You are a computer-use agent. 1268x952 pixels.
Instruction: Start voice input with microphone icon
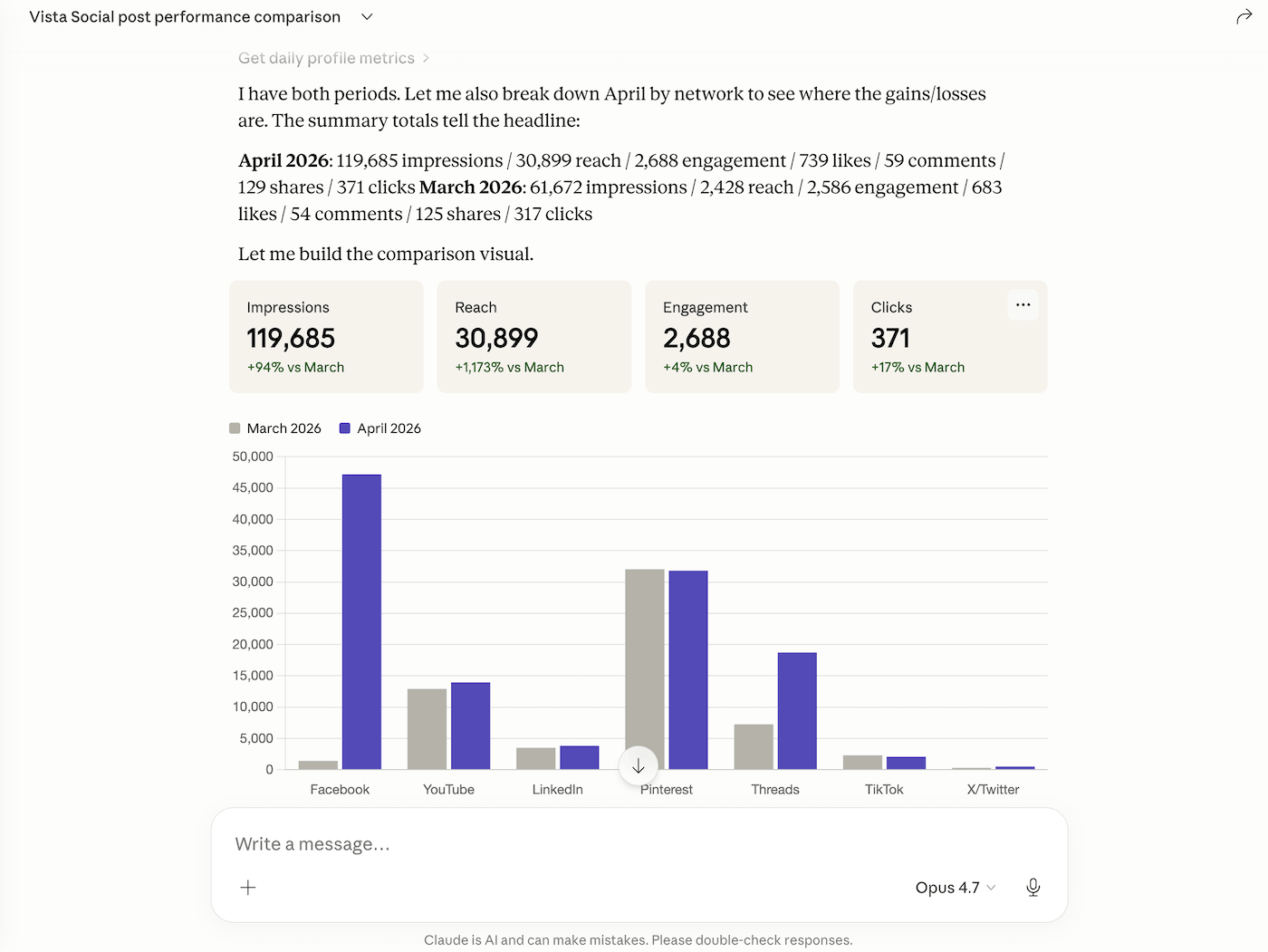1033,888
